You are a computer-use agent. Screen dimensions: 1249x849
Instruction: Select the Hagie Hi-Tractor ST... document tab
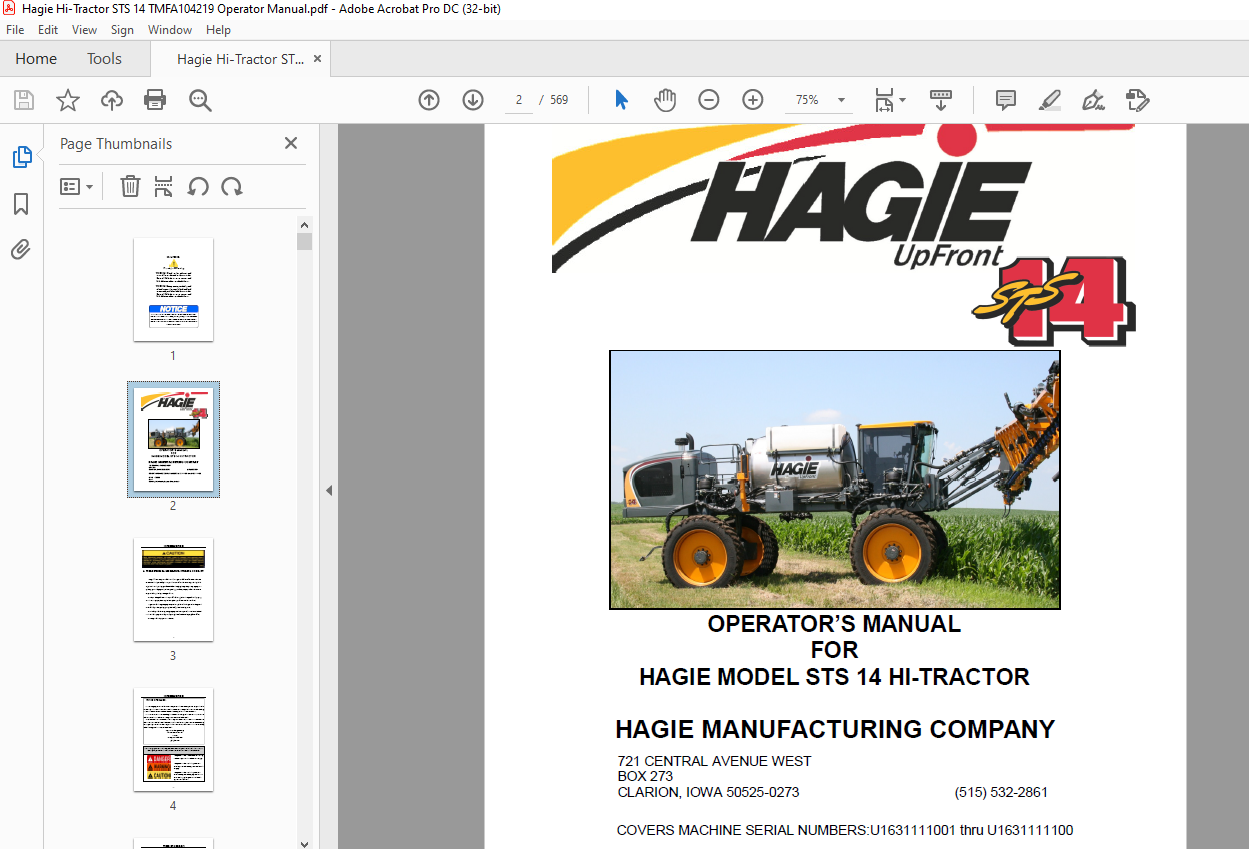coord(241,59)
